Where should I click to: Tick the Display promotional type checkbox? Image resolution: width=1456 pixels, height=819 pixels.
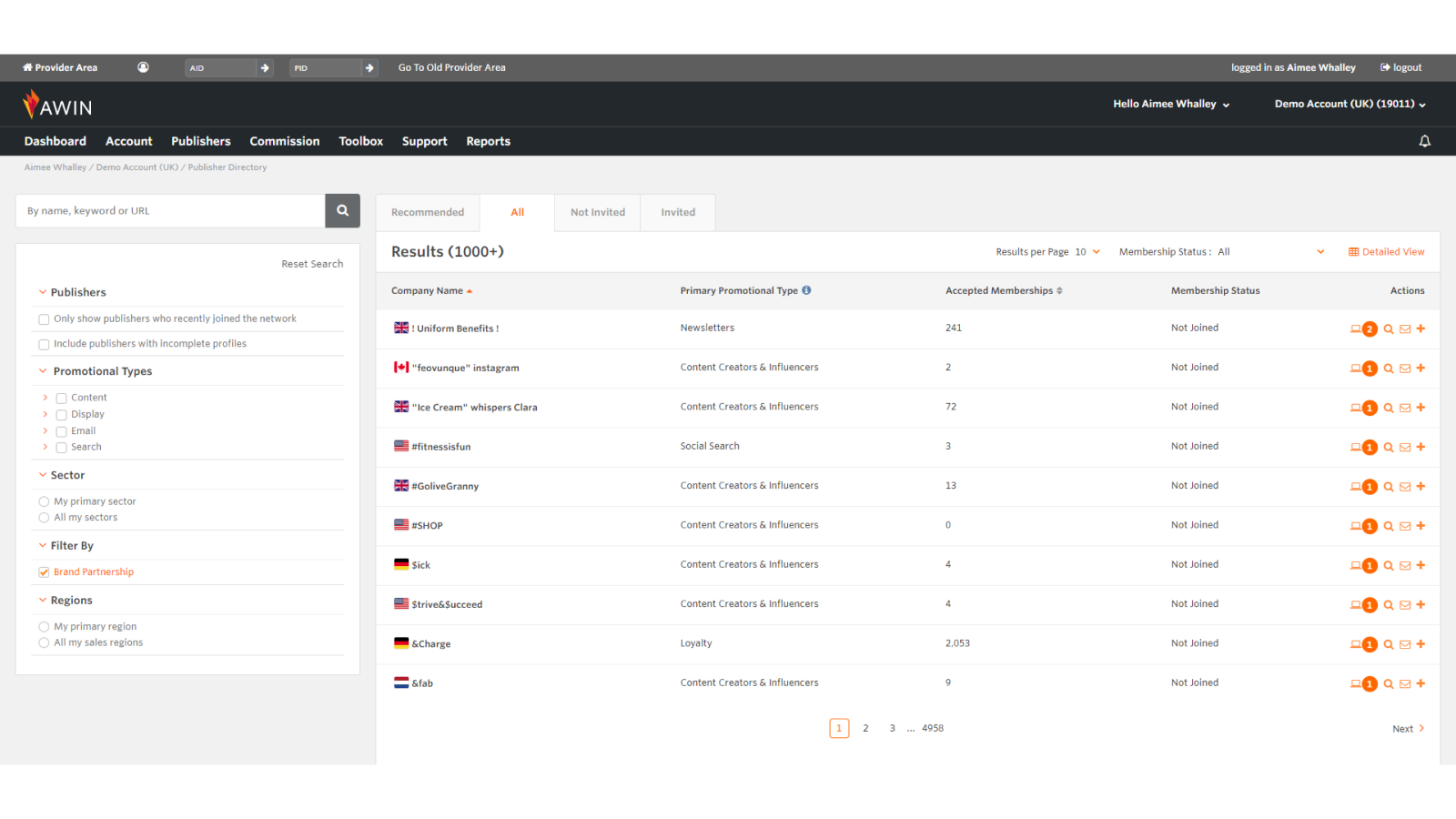62,415
